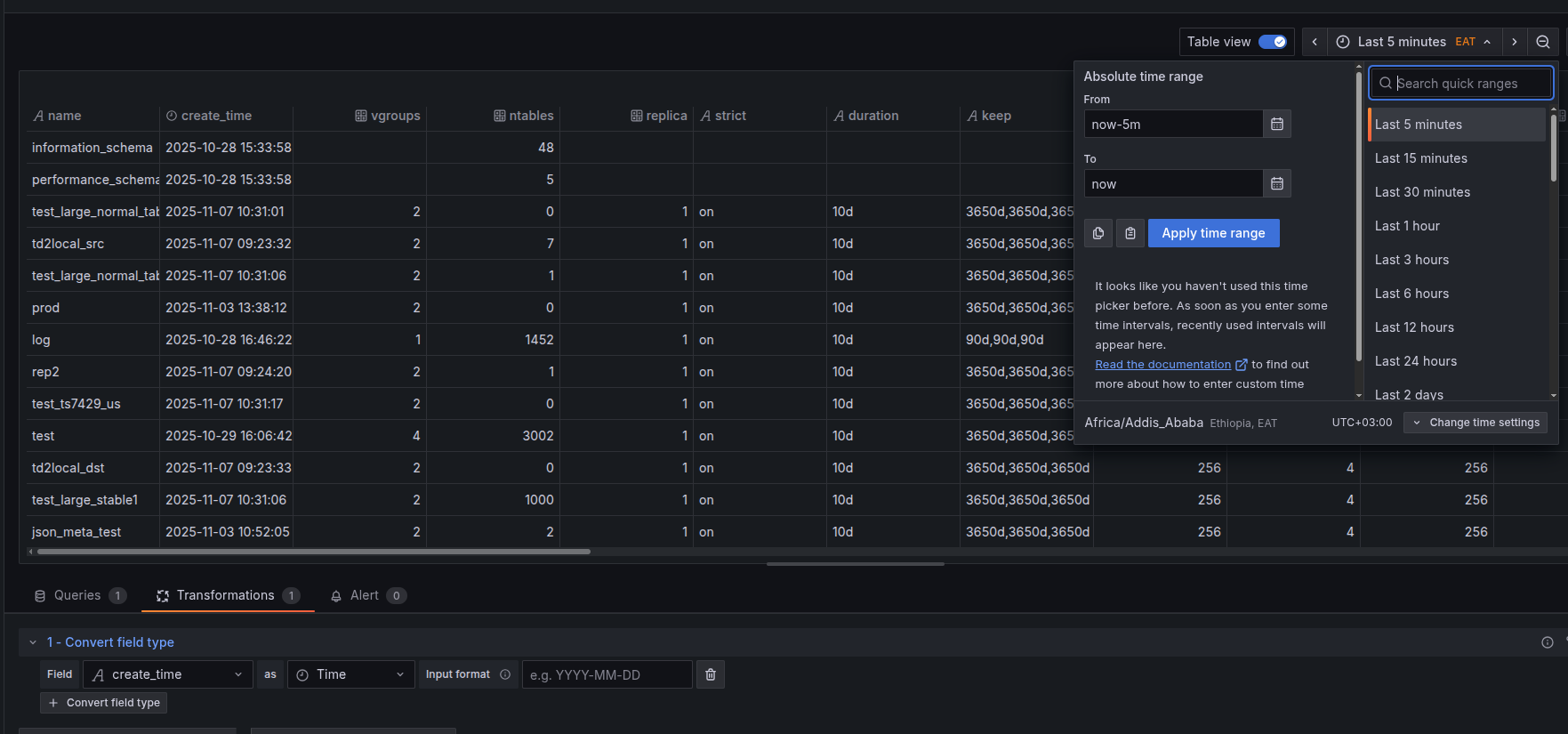Screen dimensions: 1568x734
Task: Click the copy time range icon
Action: (x=1098, y=233)
